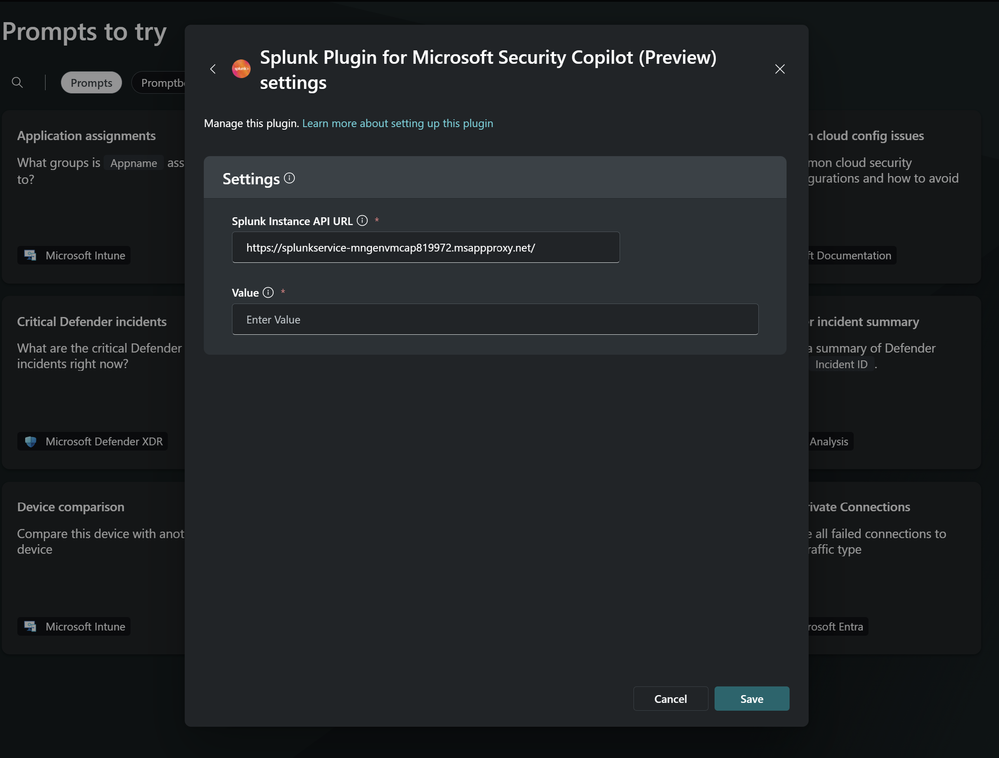Click the Entra tag on Private Connections card
999x758 pixels.
click(x=838, y=627)
